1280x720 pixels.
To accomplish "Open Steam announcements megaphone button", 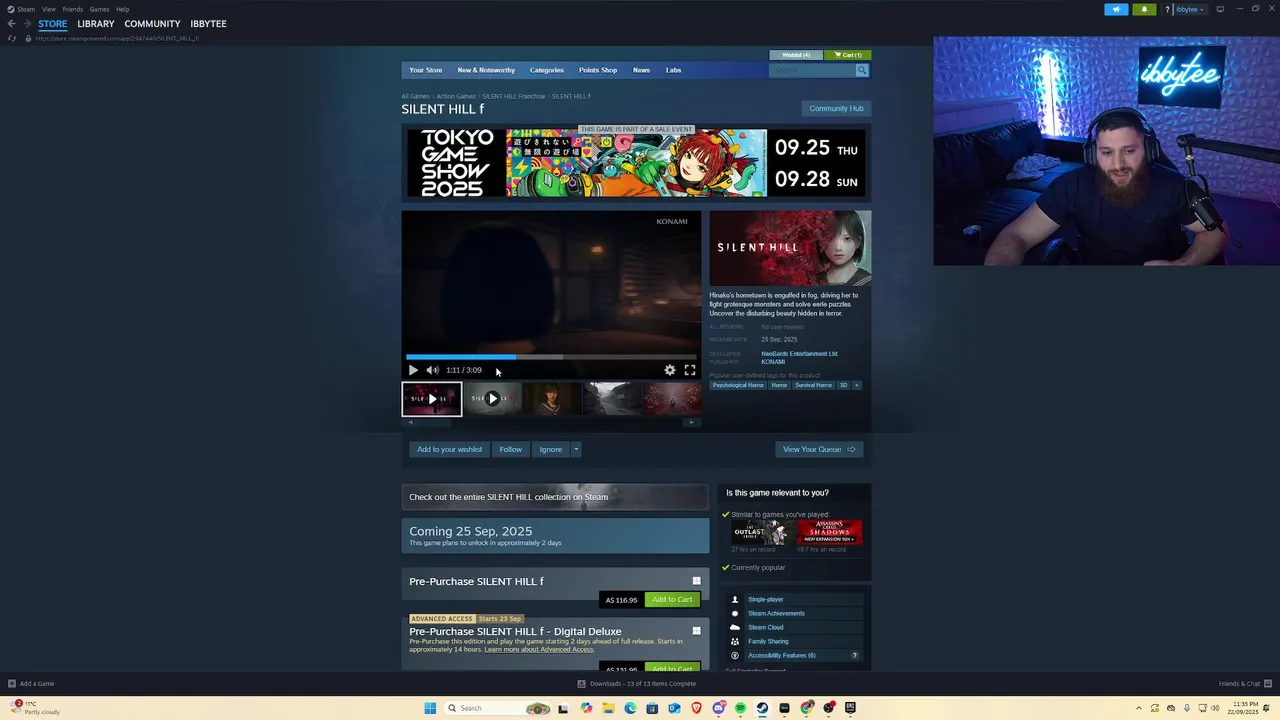I will pyautogui.click(x=1116, y=9).
